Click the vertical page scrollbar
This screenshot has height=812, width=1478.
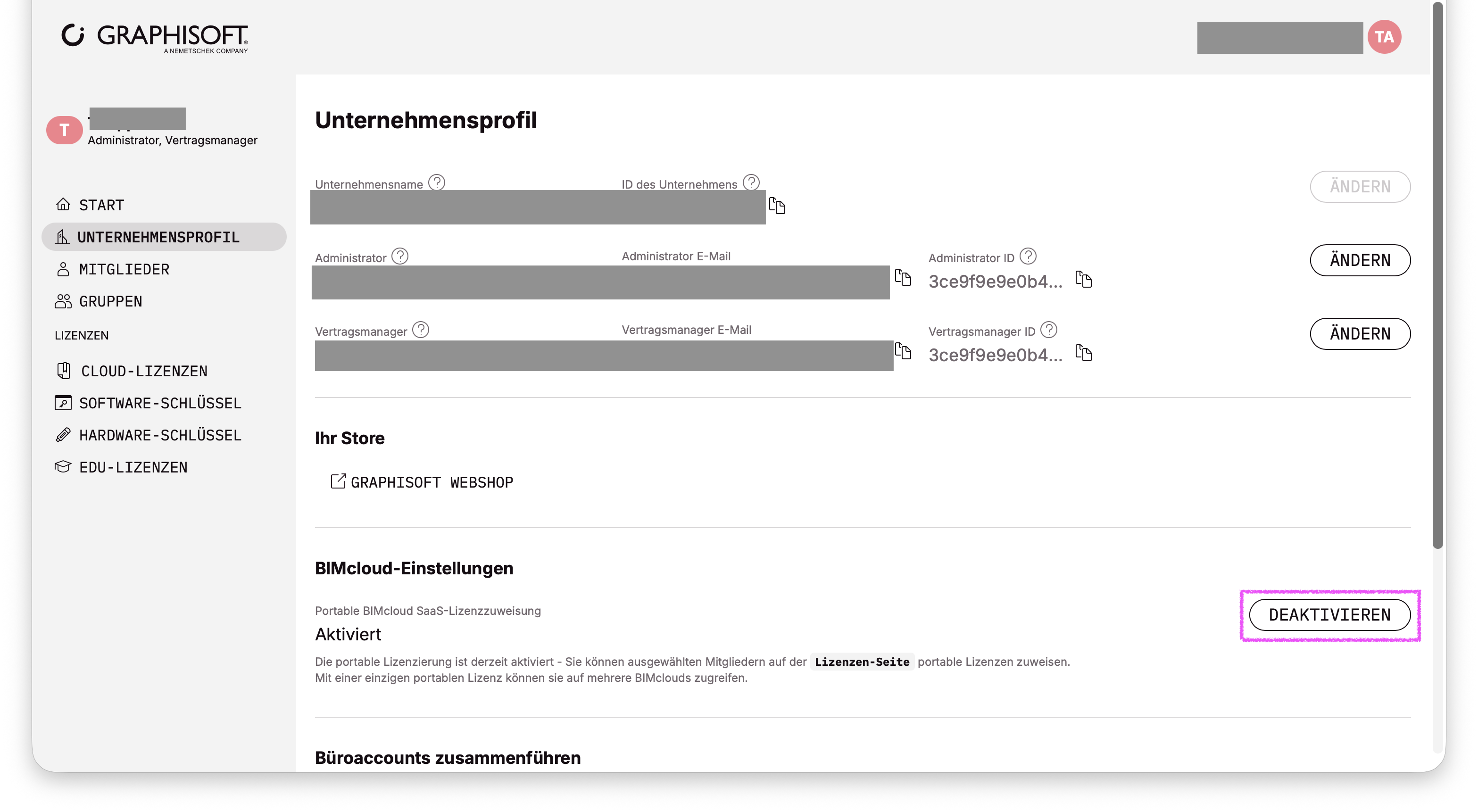pyautogui.click(x=1437, y=275)
